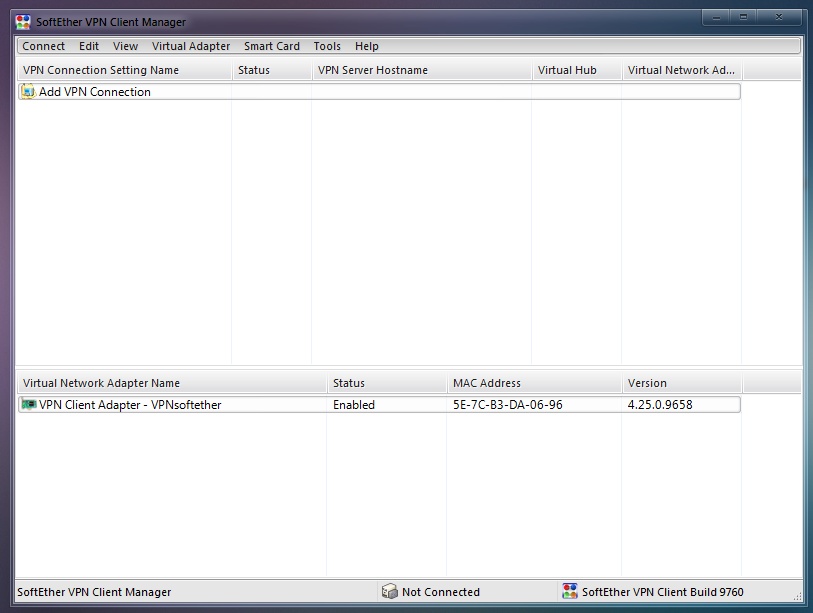Open the View menu
813x613 pixels.
click(x=125, y=46)
